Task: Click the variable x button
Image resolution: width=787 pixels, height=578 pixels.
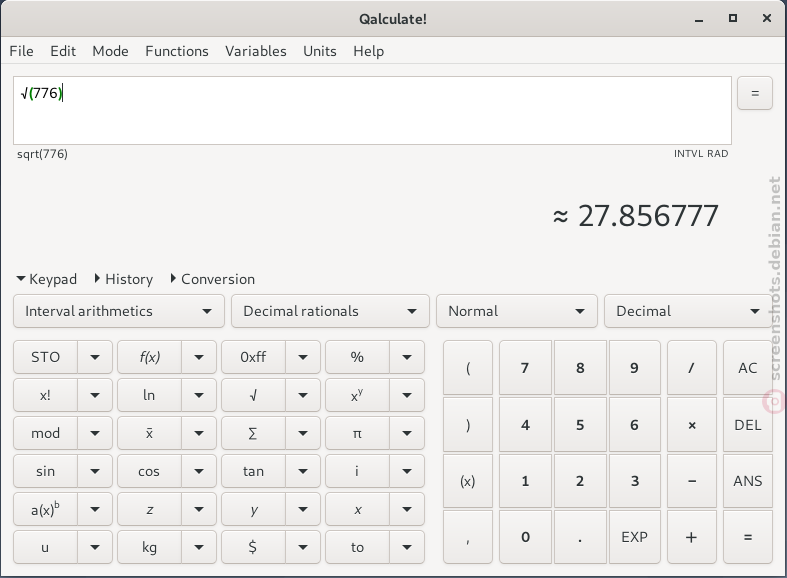Action: (x=357, y=510)
